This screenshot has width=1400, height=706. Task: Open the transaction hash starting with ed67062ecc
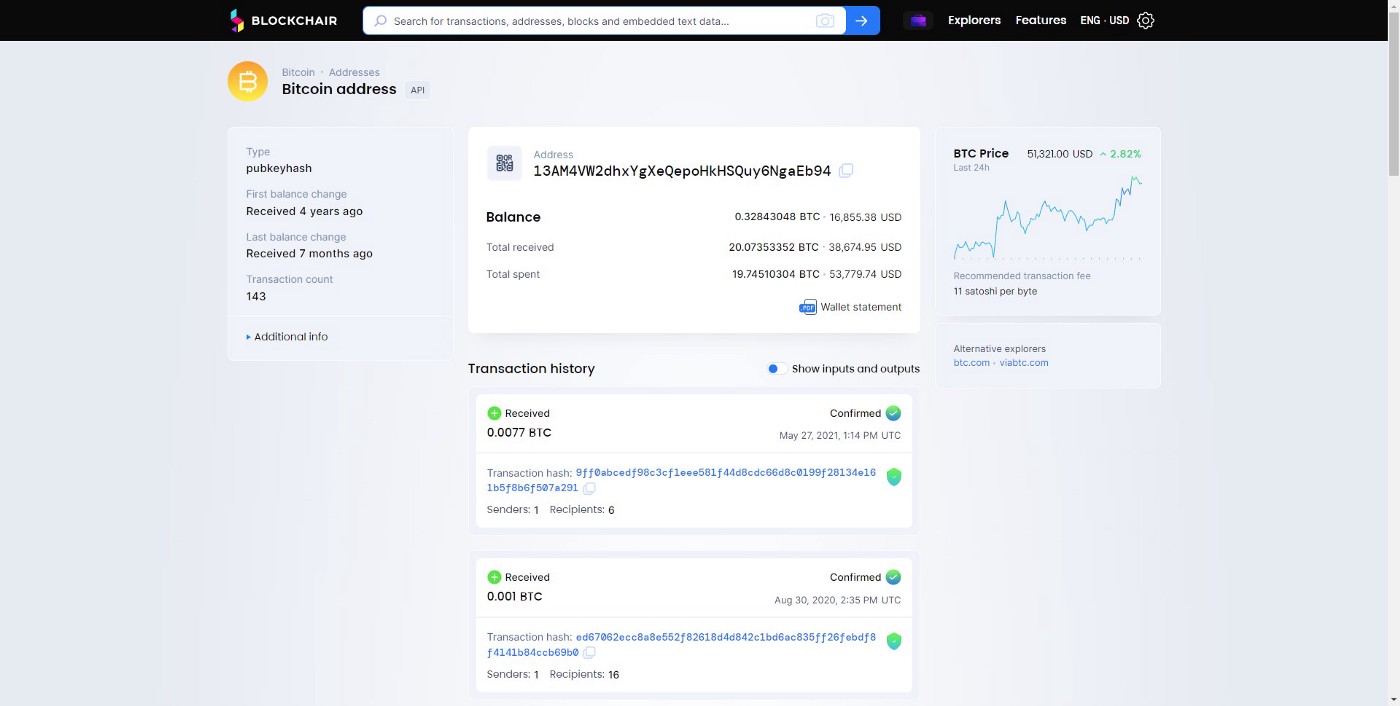pos(724,637)
